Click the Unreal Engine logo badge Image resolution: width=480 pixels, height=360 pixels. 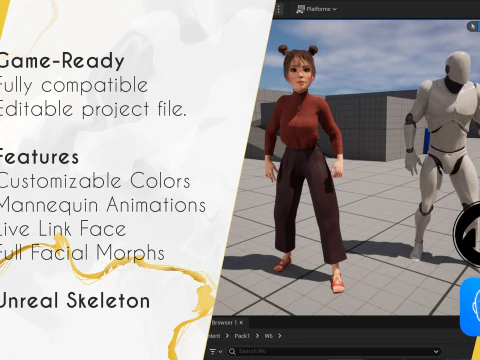[x=467, y=234]
